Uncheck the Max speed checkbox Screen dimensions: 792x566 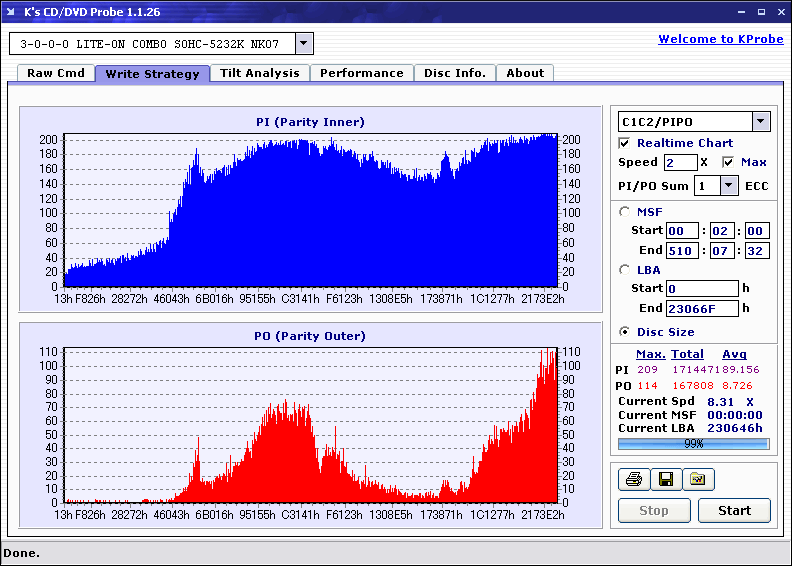point(728,162)
